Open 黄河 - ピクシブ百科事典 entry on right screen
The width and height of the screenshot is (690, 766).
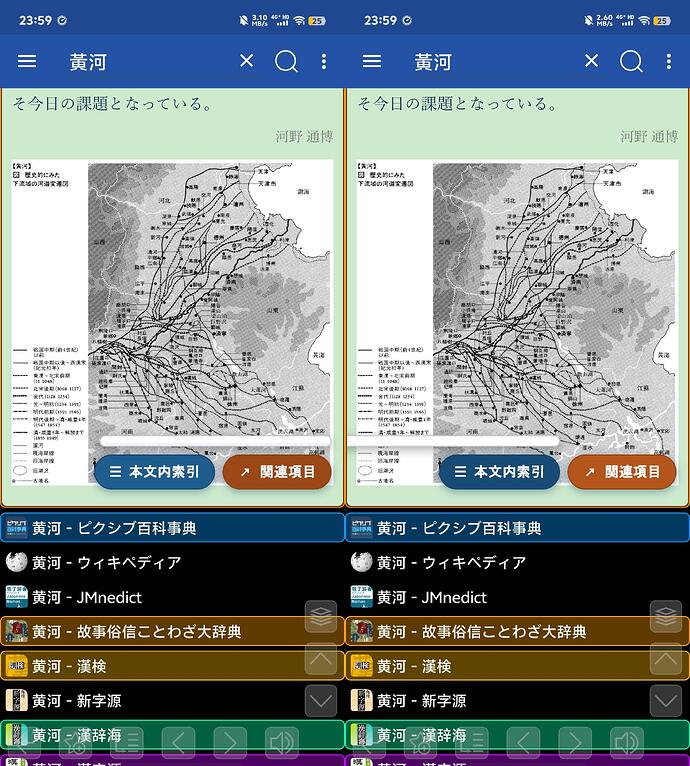[x=517, y=528]
